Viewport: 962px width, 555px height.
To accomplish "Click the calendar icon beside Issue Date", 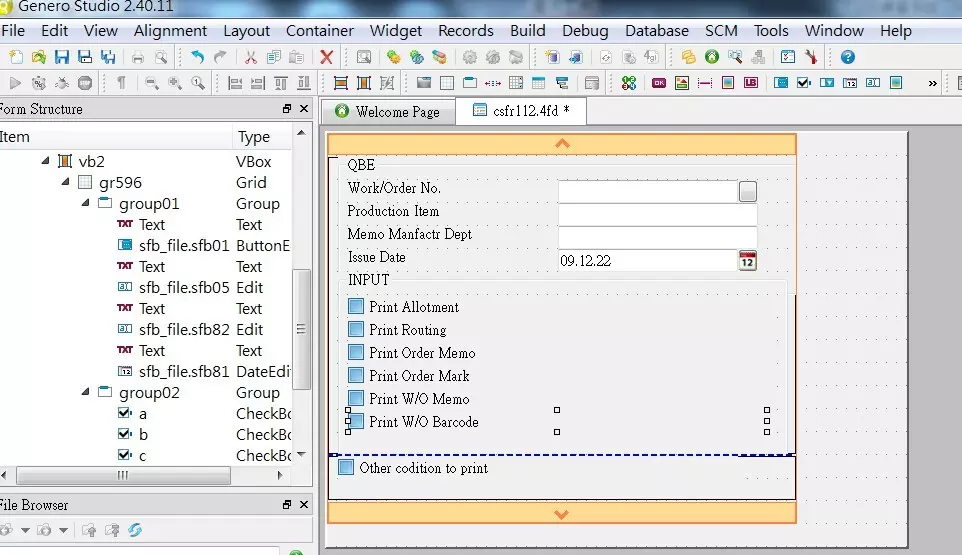I will click(747, 261).
